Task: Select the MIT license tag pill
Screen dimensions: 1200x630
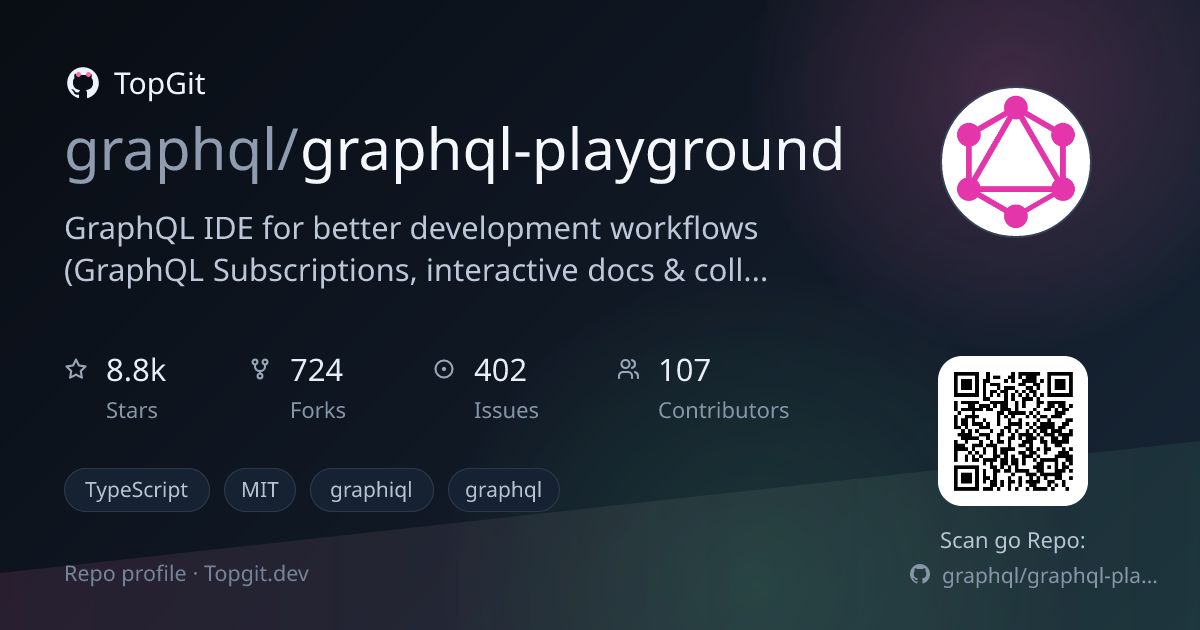Action: [260, 490]
